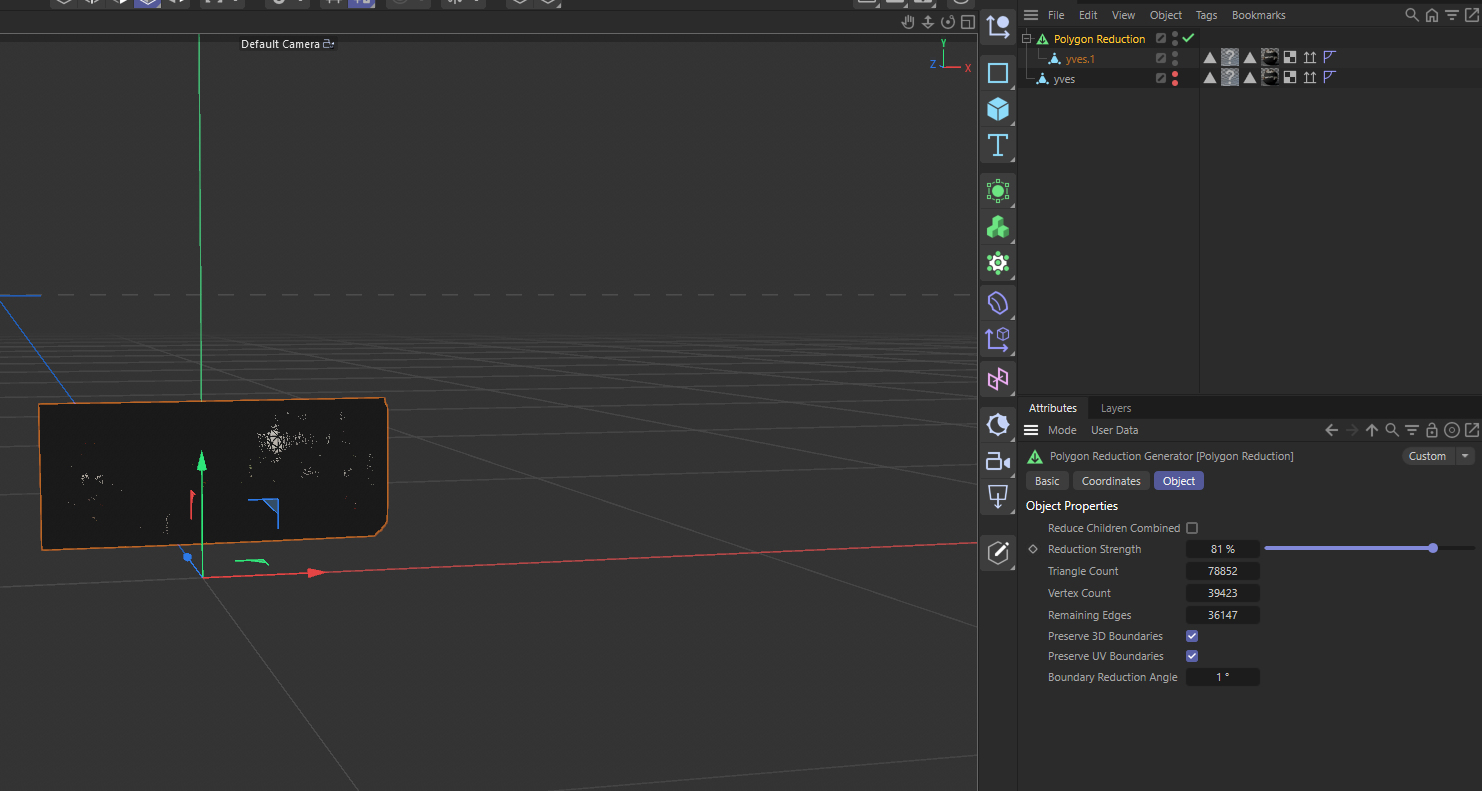Select the purple spline tool
This screenshot has width=1482, height=791.
997,302
